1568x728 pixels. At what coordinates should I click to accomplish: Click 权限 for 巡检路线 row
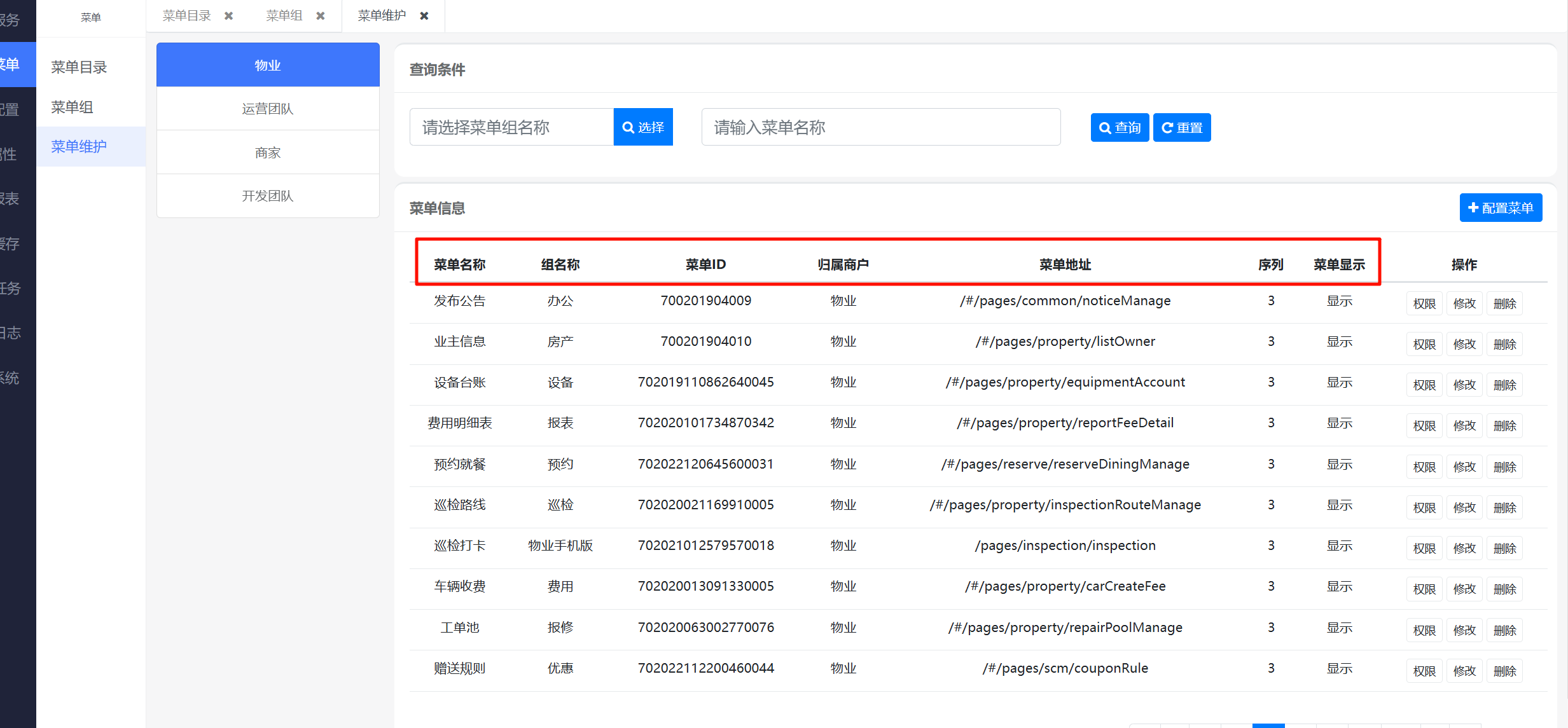pos(1424,508)
